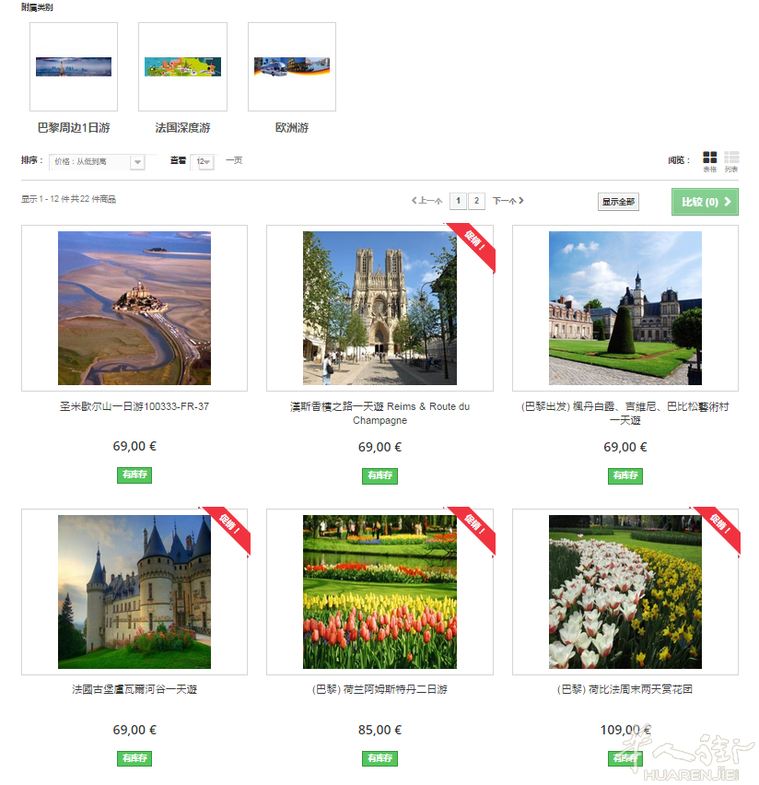
Task: Click the 法国深度游 category banner image
Action: (182, 67)
